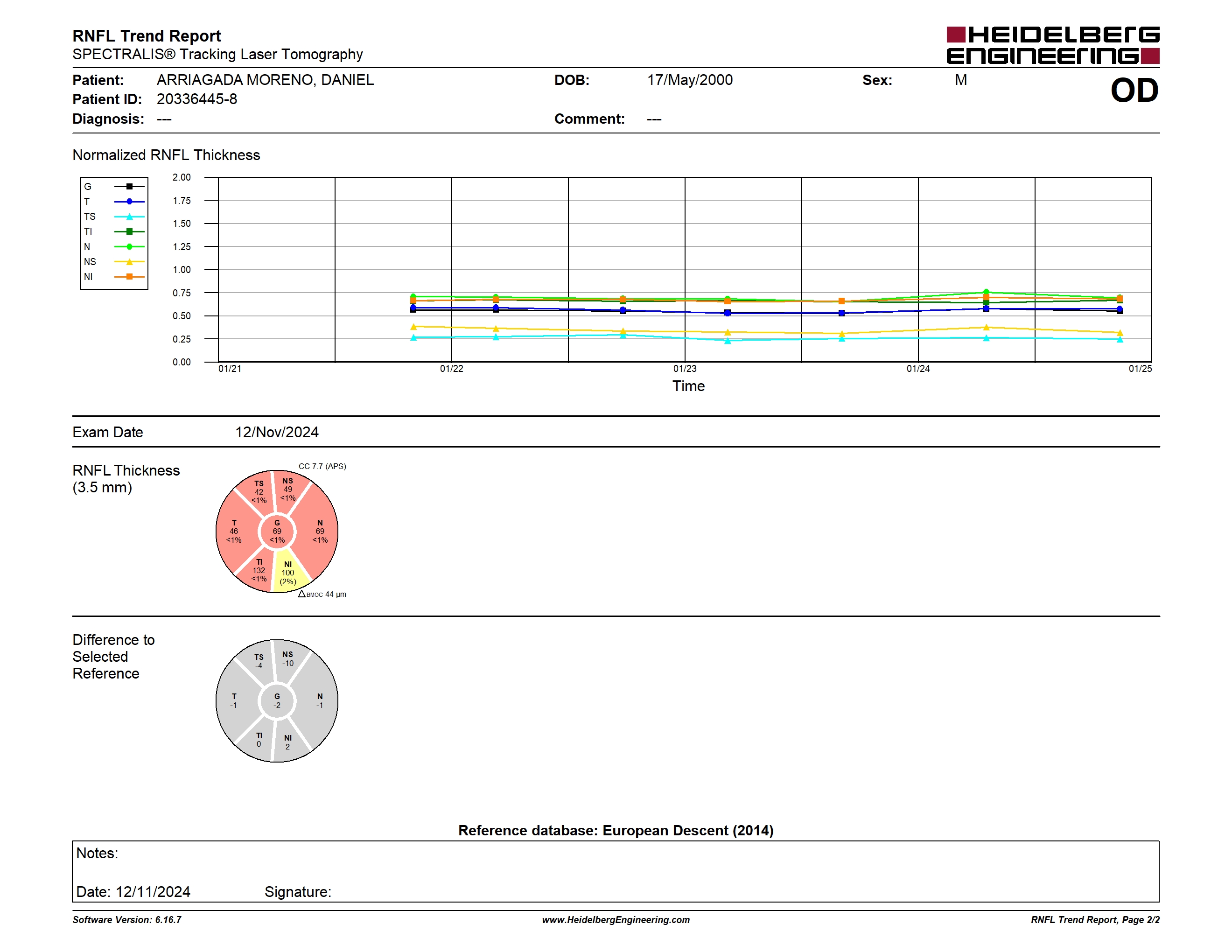The width and height of the screenshot is (1232, 952).
Task: Click the OD eye label
Action: tap(1134, 90)
